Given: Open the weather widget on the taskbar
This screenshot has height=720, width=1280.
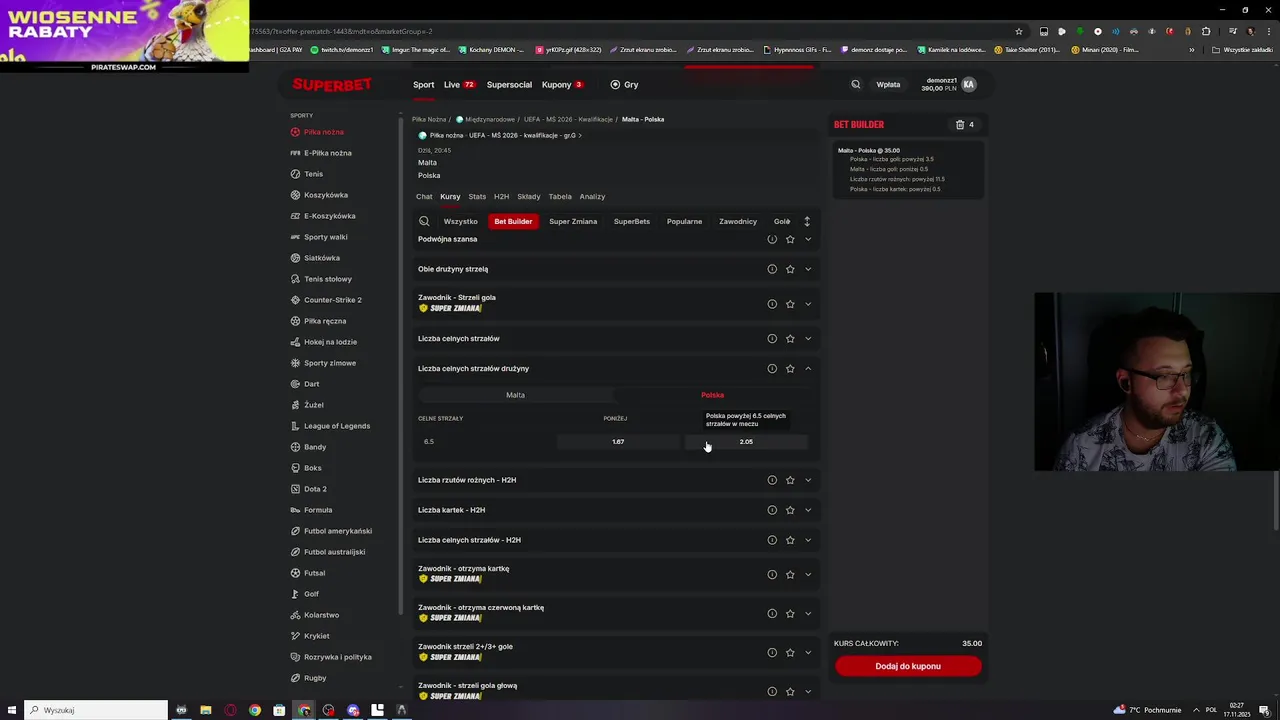Looking at the screenshot, I should point(1147,710).
